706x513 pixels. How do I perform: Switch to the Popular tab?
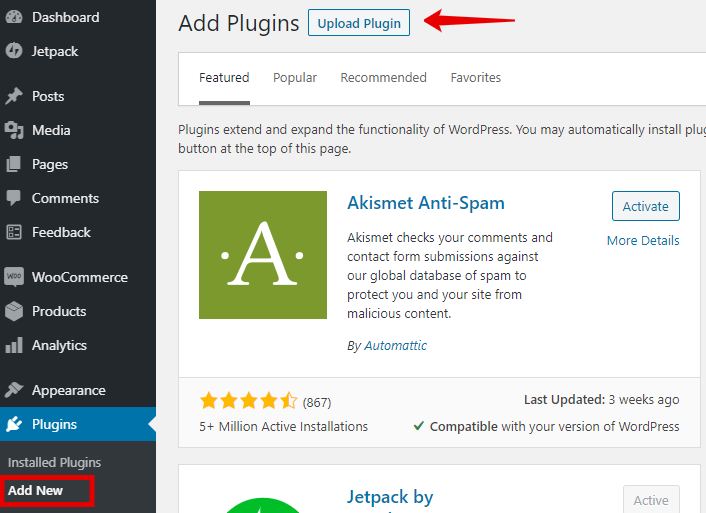295,78
